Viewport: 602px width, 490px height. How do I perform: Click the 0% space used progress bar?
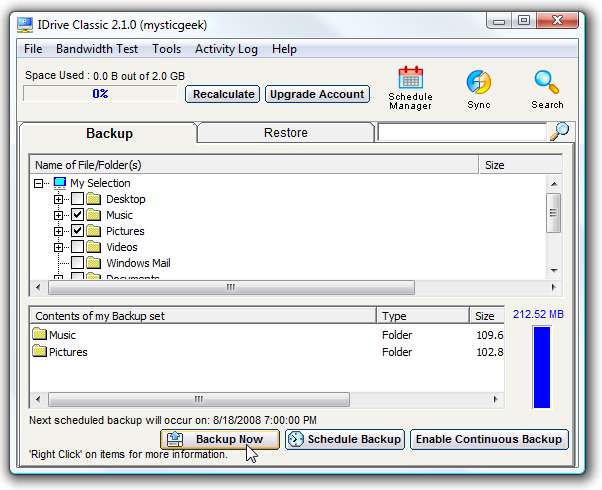100,94
